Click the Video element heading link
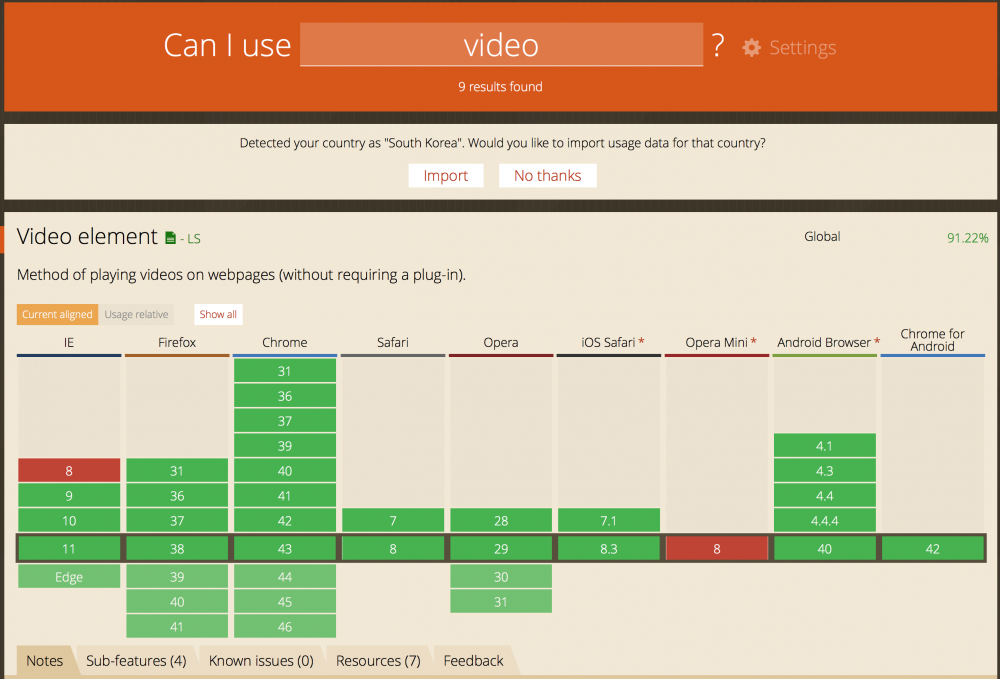 click(88, 237)
